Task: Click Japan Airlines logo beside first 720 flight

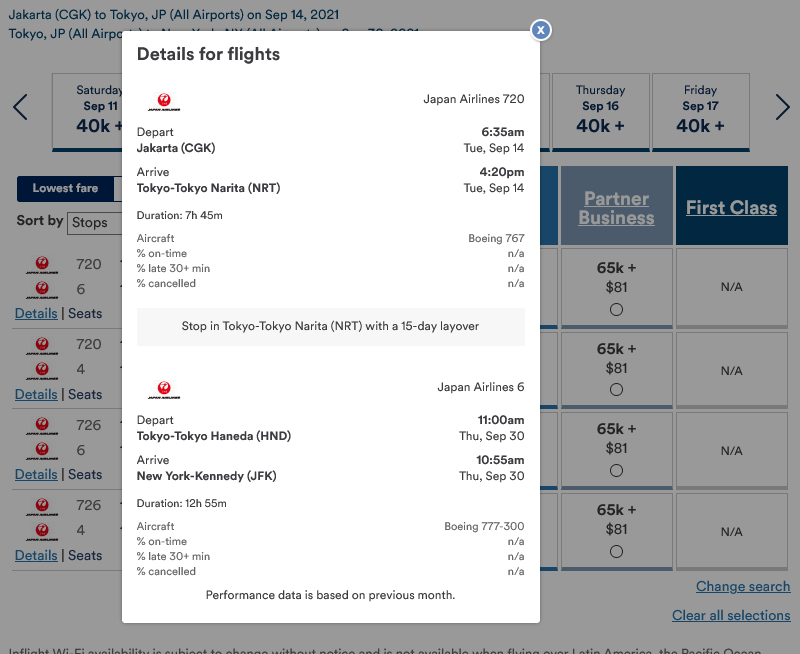Action: (x=42, y=265)
